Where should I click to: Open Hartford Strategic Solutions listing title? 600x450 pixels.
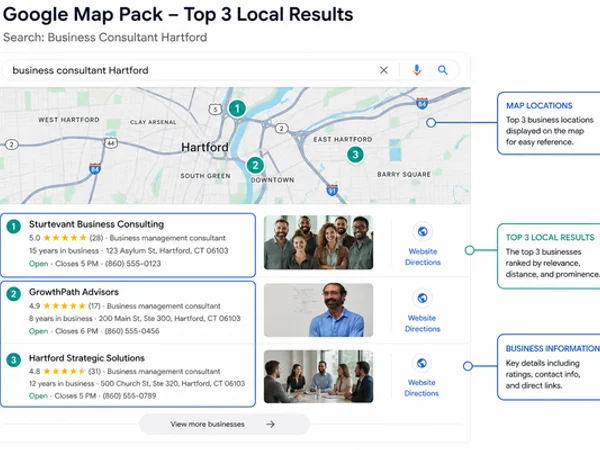tap(87, 358)
